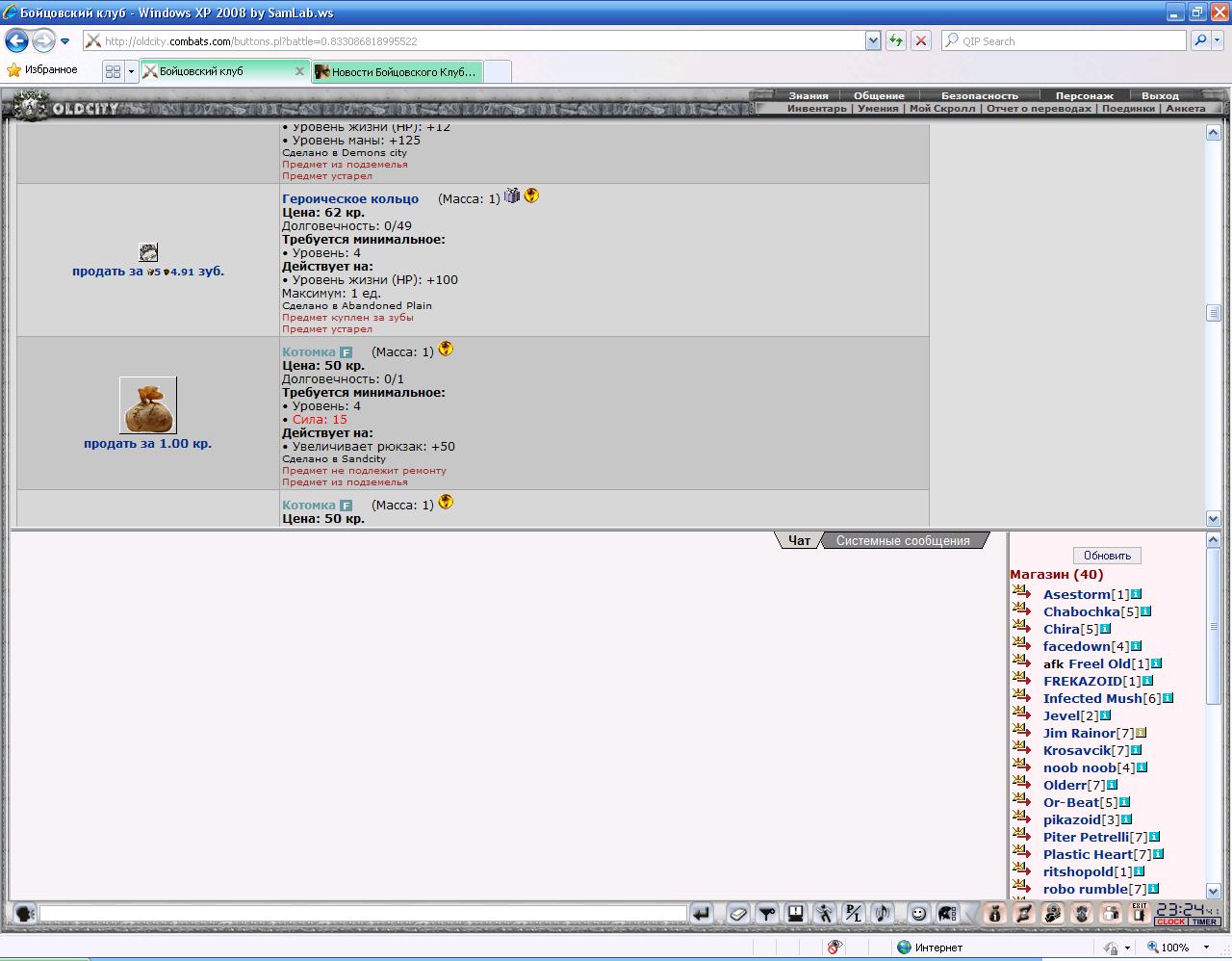Click the running man icon in chat bar

pyautogui.click(x=825, y=913)
